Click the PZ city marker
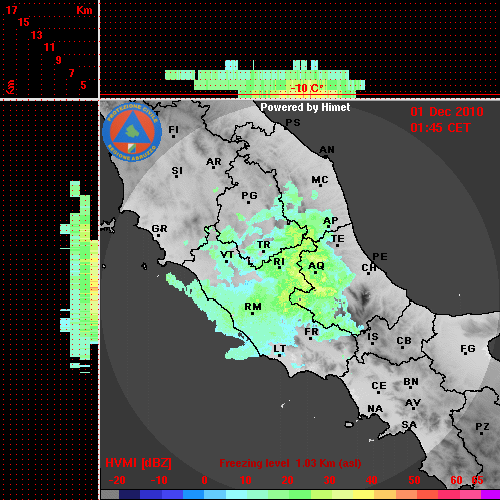 pos(482,433)
